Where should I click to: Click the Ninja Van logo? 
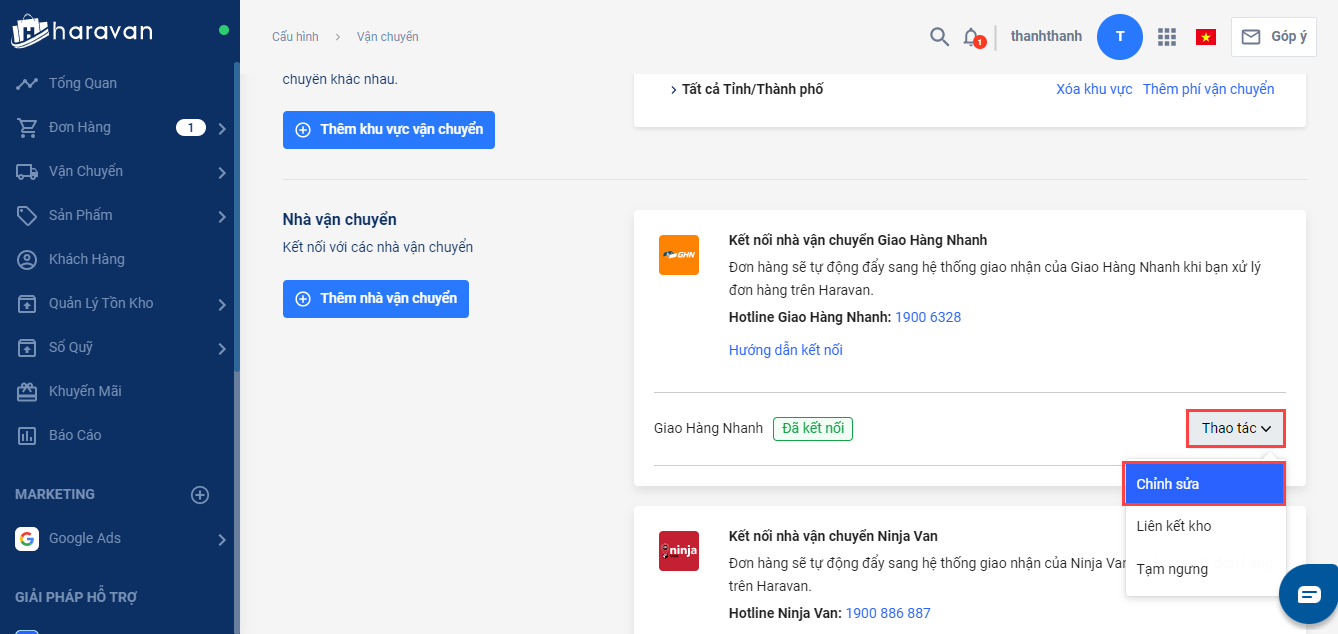click(x=679, y=551)
